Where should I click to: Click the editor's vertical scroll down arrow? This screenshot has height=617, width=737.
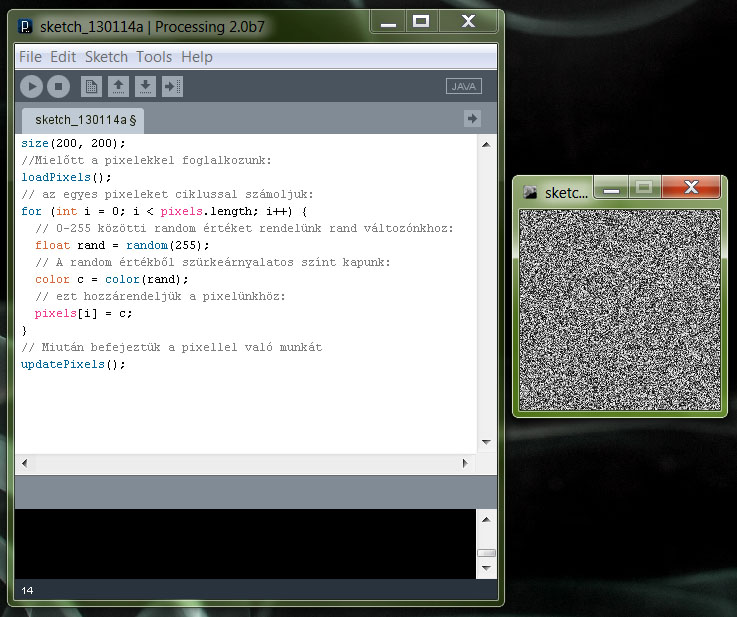486,441
